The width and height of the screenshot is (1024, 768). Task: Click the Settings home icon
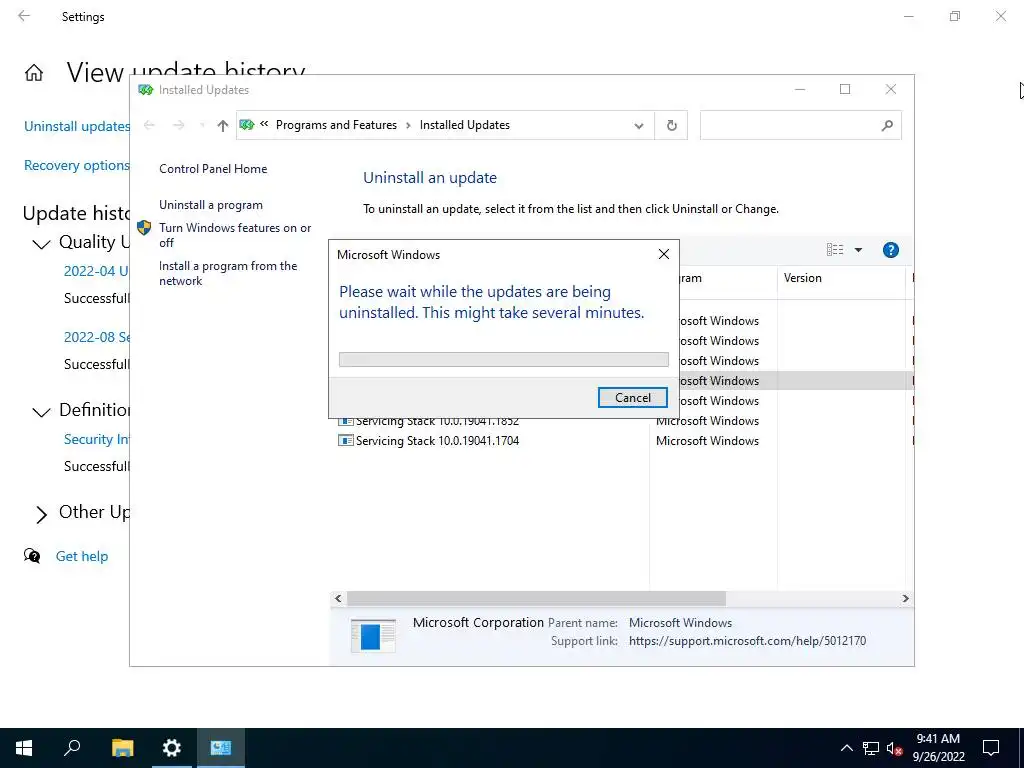click(x=34, y=72)
